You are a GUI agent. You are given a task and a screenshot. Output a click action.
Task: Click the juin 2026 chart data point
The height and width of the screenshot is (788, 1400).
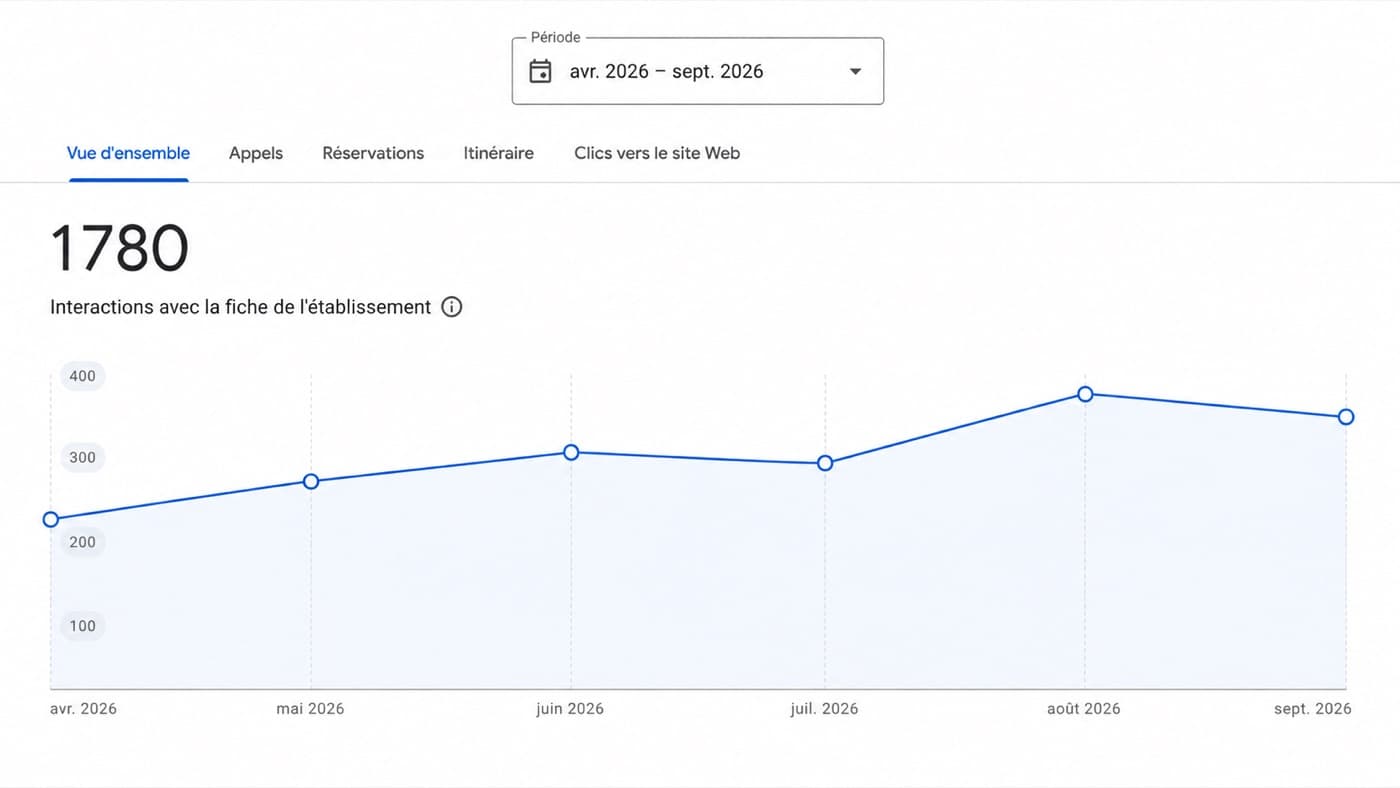571,453
